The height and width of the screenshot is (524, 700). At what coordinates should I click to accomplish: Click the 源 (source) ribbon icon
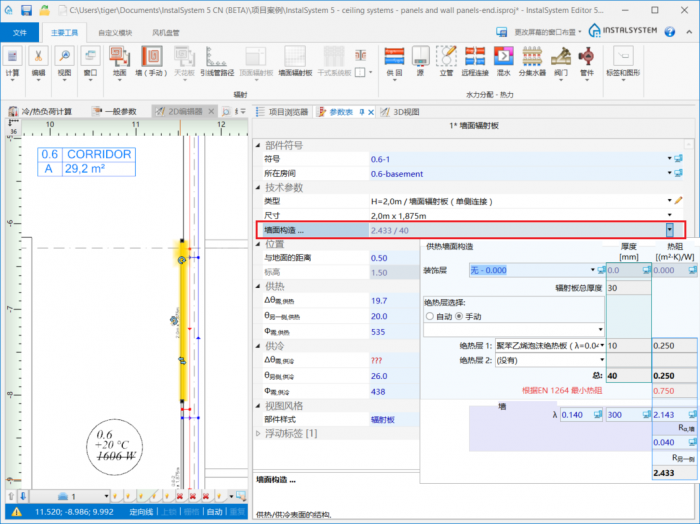(x=421, y=59)
